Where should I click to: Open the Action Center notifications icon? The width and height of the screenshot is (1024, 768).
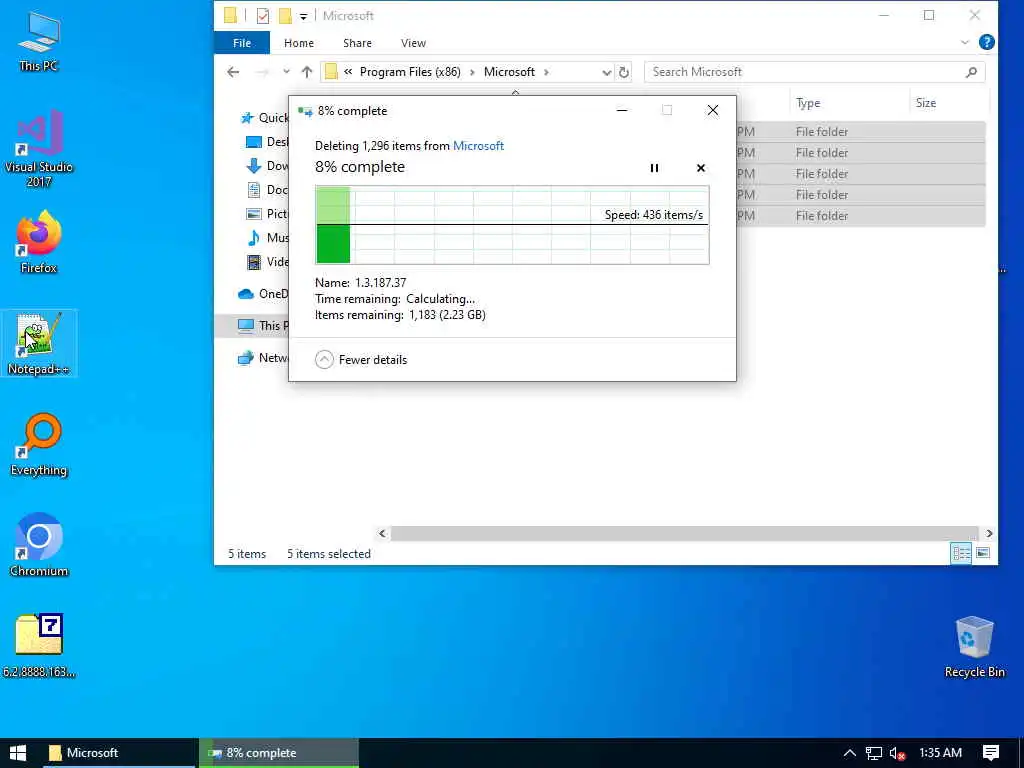click(x=991, y=753)
